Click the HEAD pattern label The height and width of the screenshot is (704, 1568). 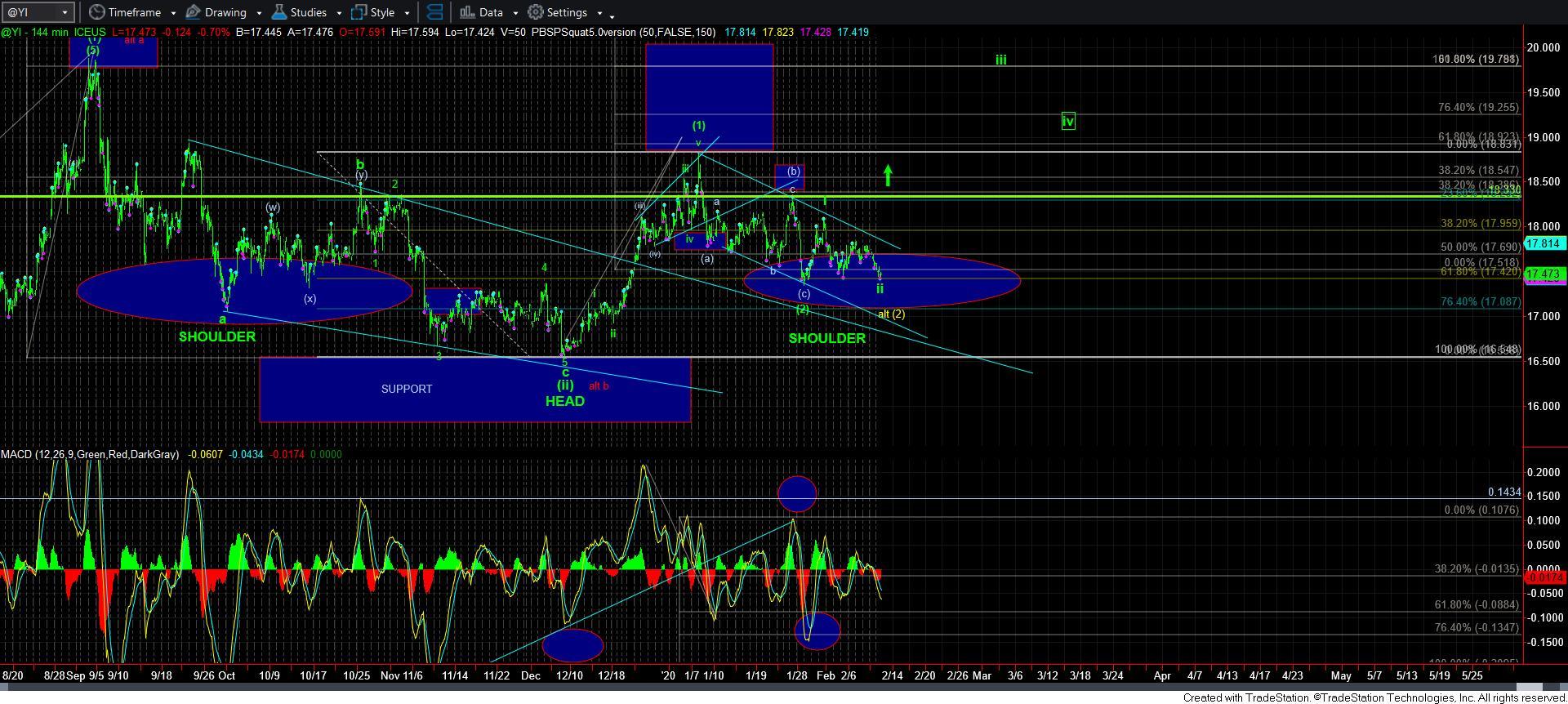tap(565, 401)
